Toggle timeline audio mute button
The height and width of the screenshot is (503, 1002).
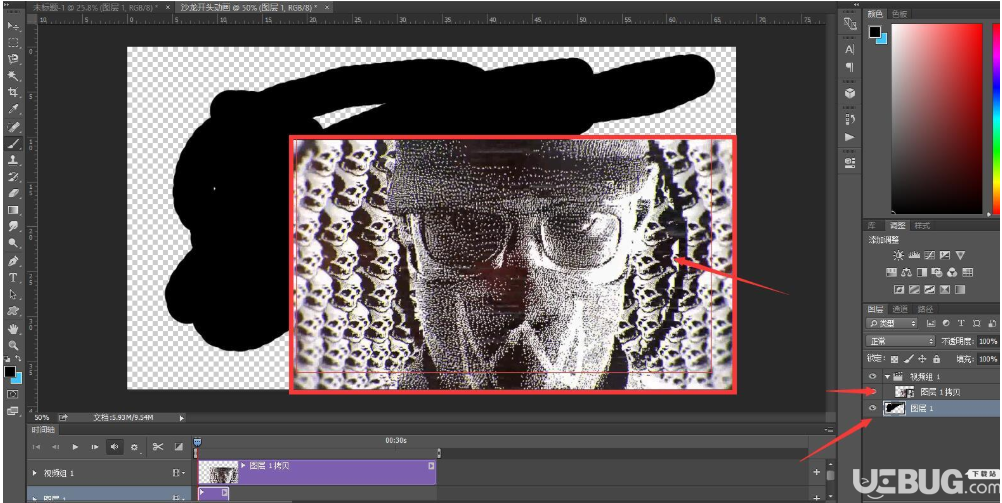[114, 447]
